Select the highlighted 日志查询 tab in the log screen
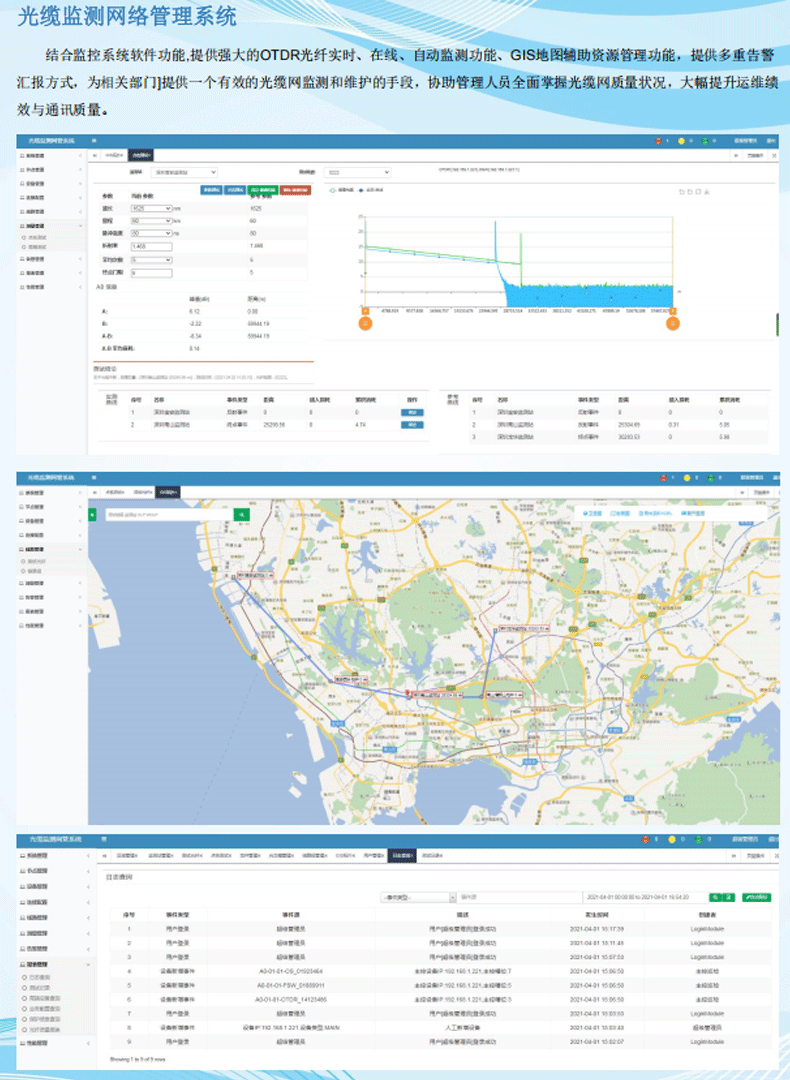This screenshot has width=790, height=1080. pos(402,855)
